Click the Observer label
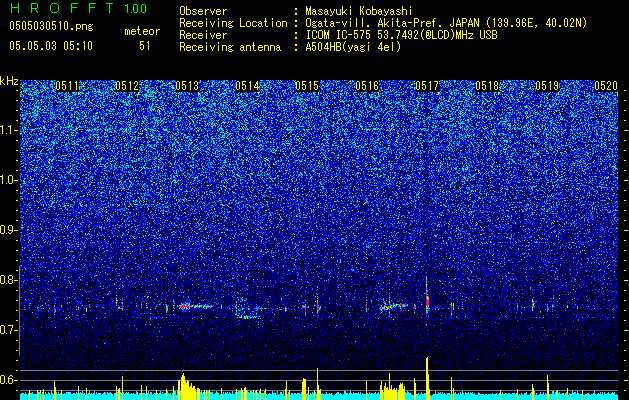Image resolution: width=629 pixels, height=400 pixels. 203,11
